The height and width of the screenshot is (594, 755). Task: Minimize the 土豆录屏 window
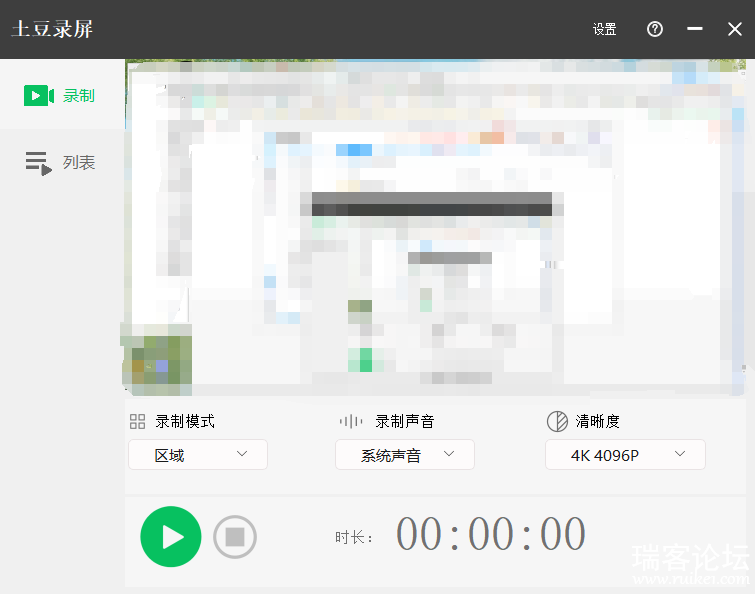[x=694, y=29]
